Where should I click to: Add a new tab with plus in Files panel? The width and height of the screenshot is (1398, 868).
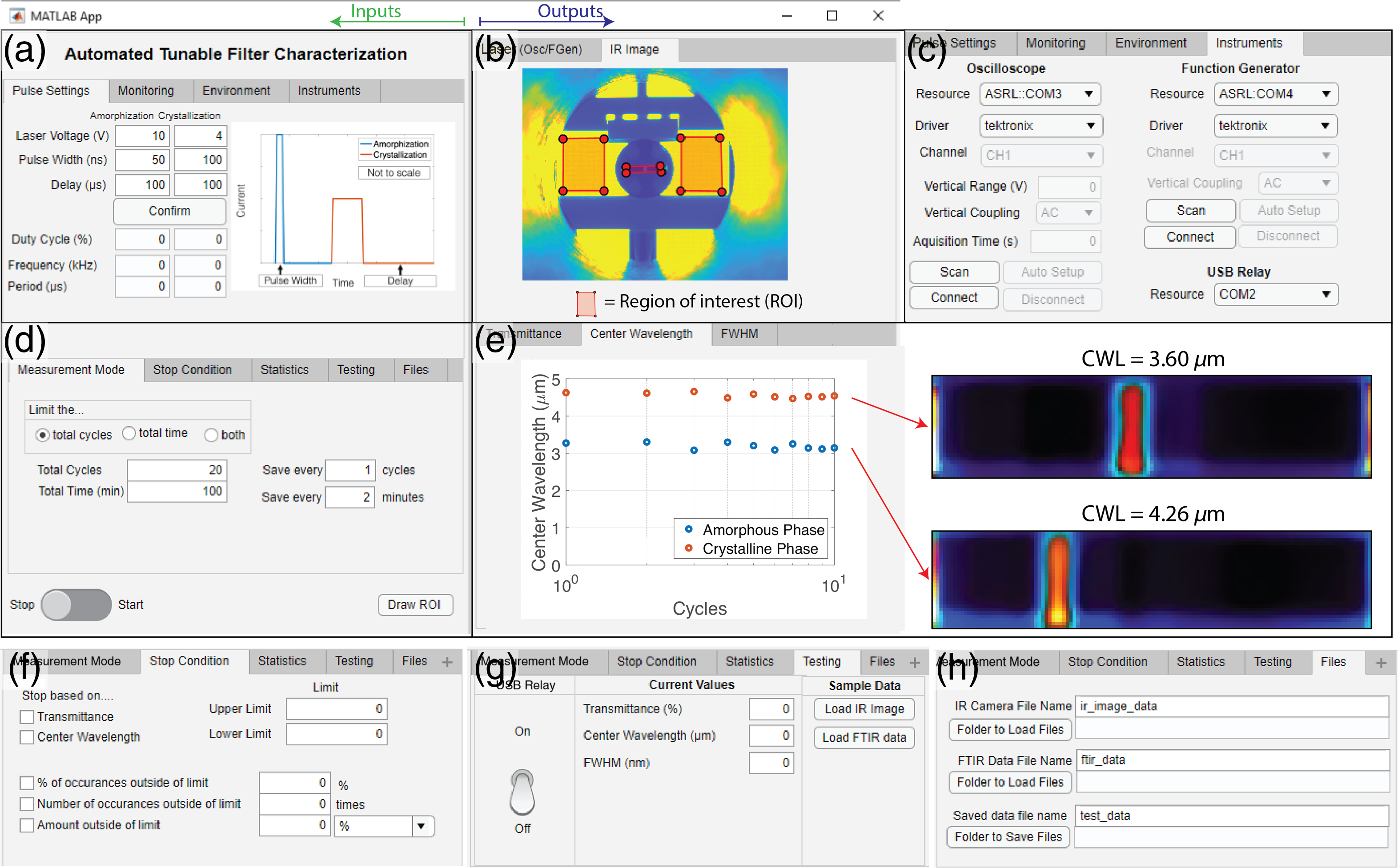tap(1382, 663)
